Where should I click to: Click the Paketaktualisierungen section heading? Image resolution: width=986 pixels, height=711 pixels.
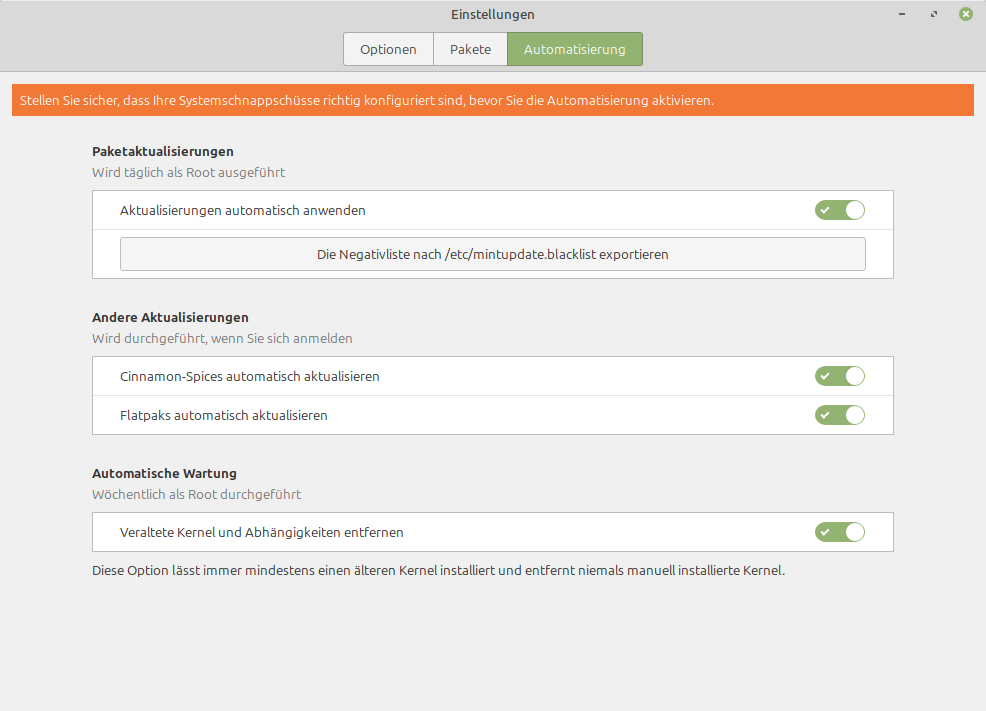pyautogui.click(x=162, y=151)
